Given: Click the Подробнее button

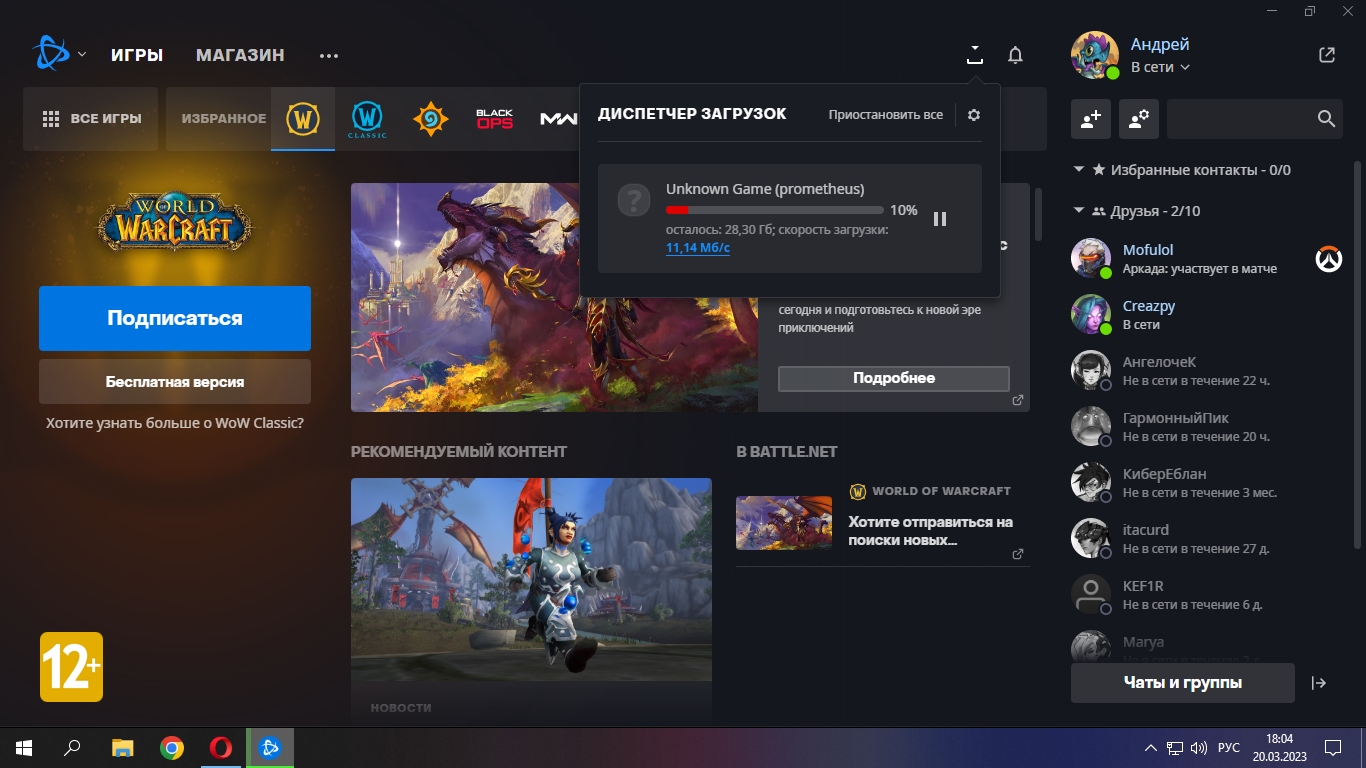Looking at the screenshot, I should click(x=894, y=378).
